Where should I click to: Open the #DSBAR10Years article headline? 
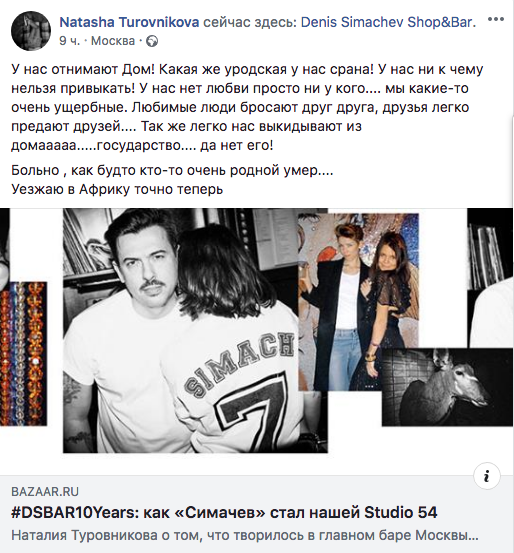[x=224, y=512]
